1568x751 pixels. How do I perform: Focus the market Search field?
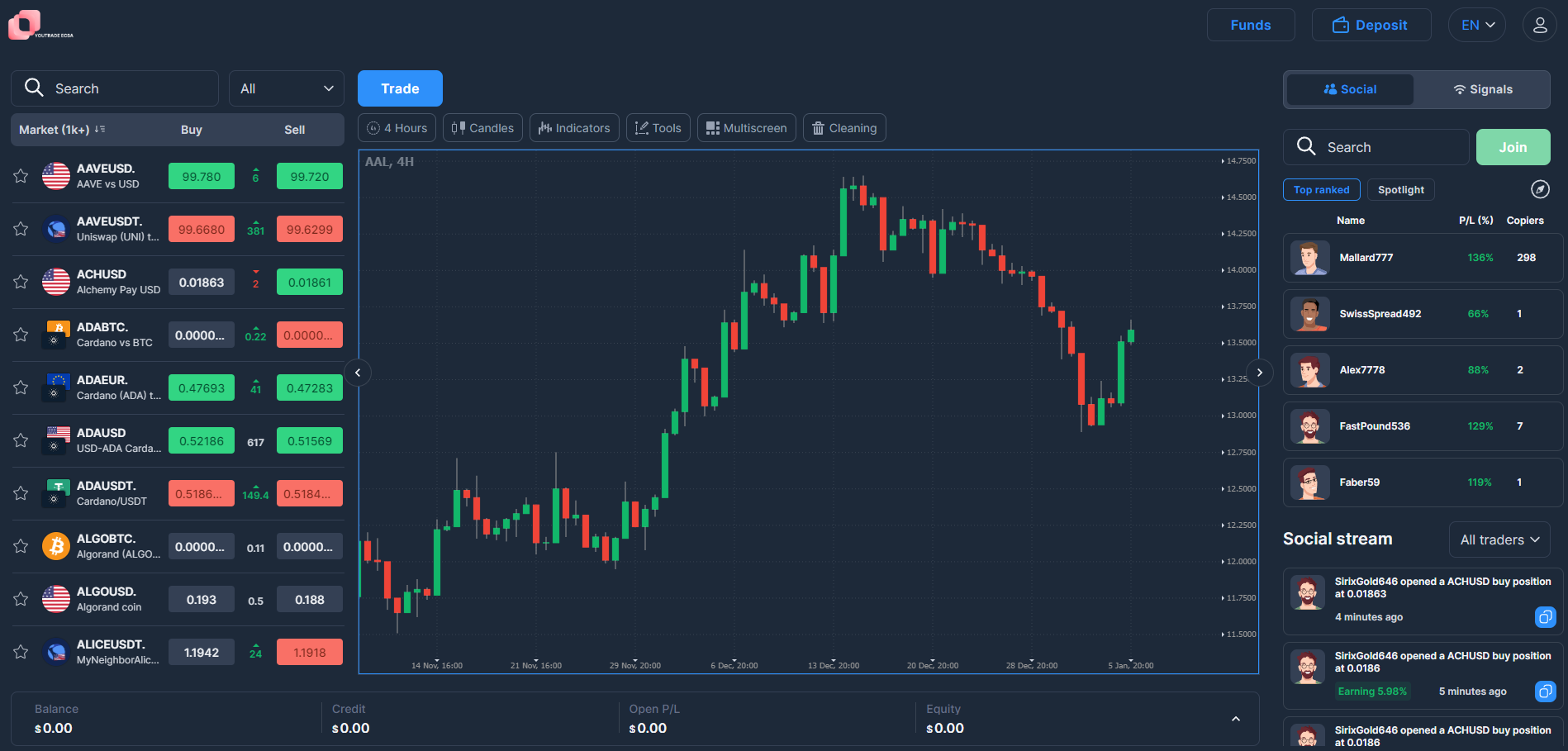pyautogui.click(x=115, y=88)
